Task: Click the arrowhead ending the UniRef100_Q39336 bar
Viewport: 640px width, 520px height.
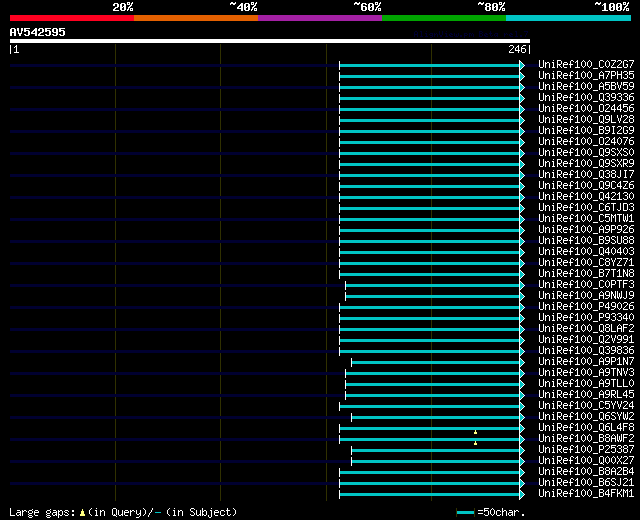Action: [522, 98]
